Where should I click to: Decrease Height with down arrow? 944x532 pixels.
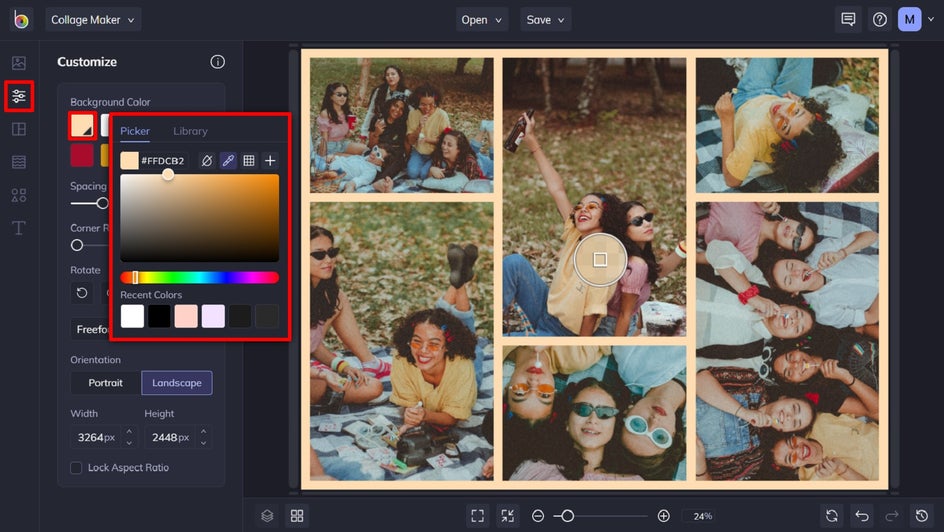point(203,444)
